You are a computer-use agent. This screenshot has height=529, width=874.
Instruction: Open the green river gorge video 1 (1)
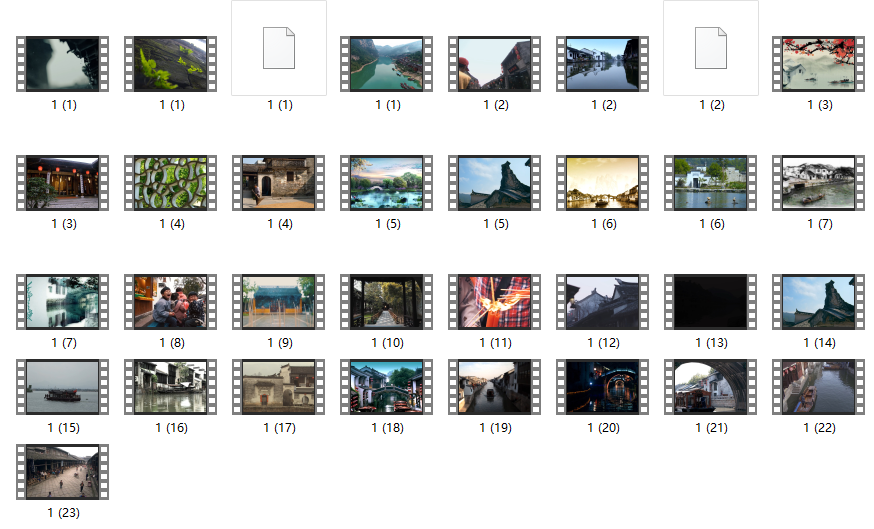(386, 64)
